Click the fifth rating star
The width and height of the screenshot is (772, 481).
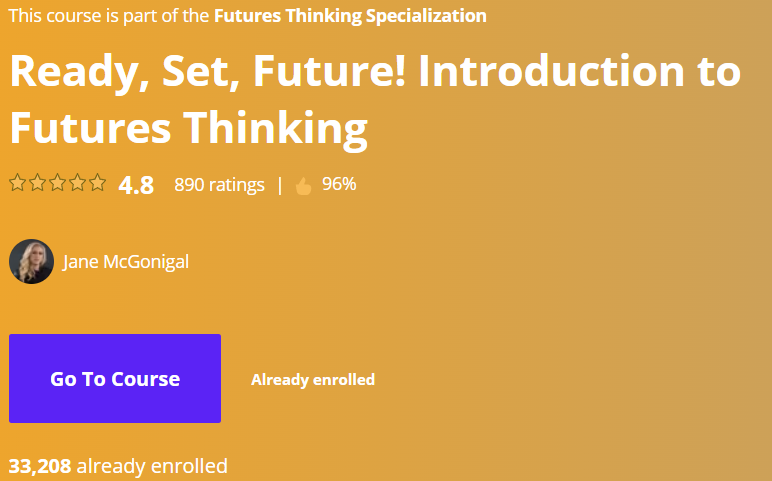click(x=97, y=183)
